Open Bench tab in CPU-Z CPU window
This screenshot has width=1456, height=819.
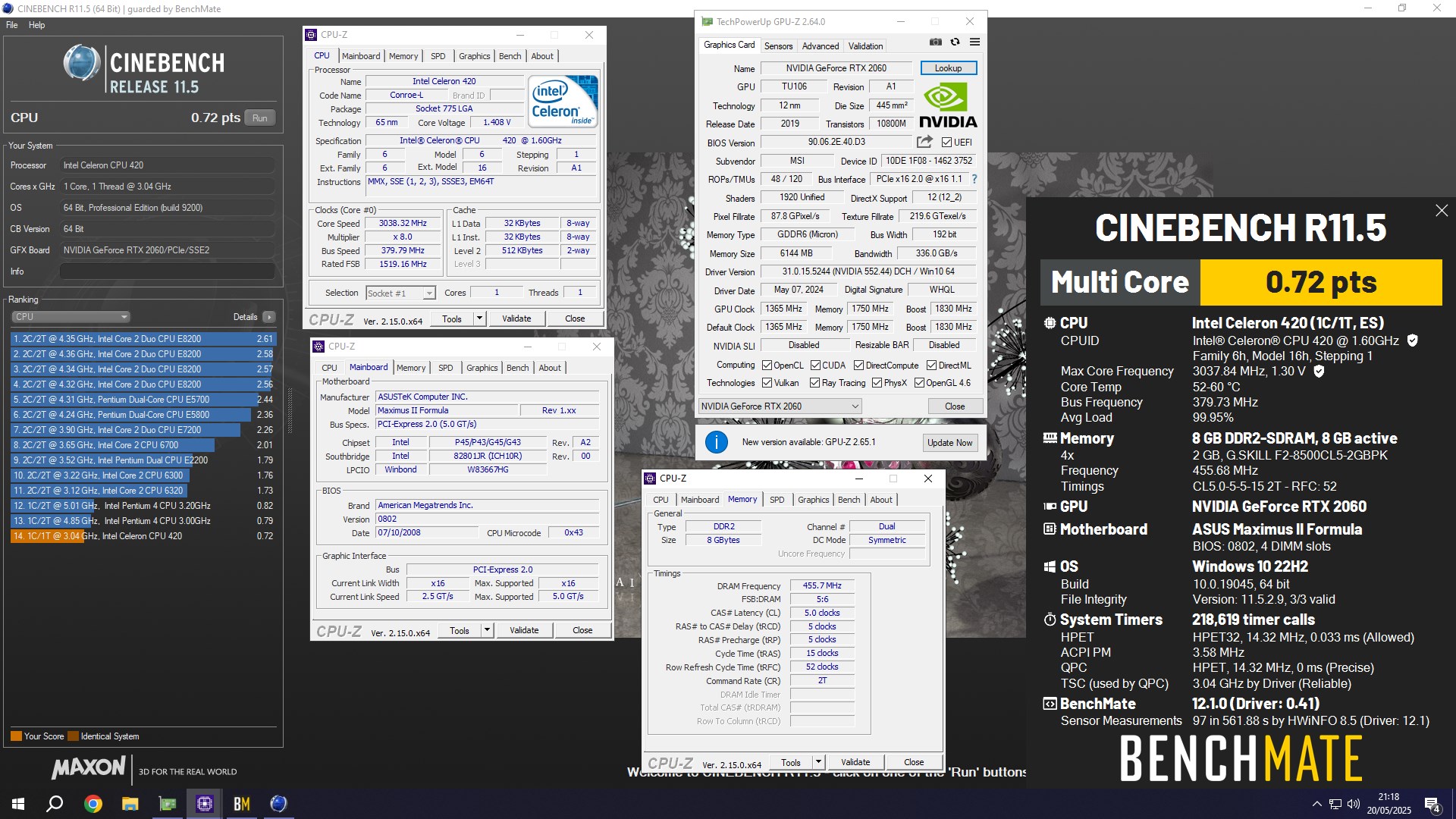coord(510,56)
